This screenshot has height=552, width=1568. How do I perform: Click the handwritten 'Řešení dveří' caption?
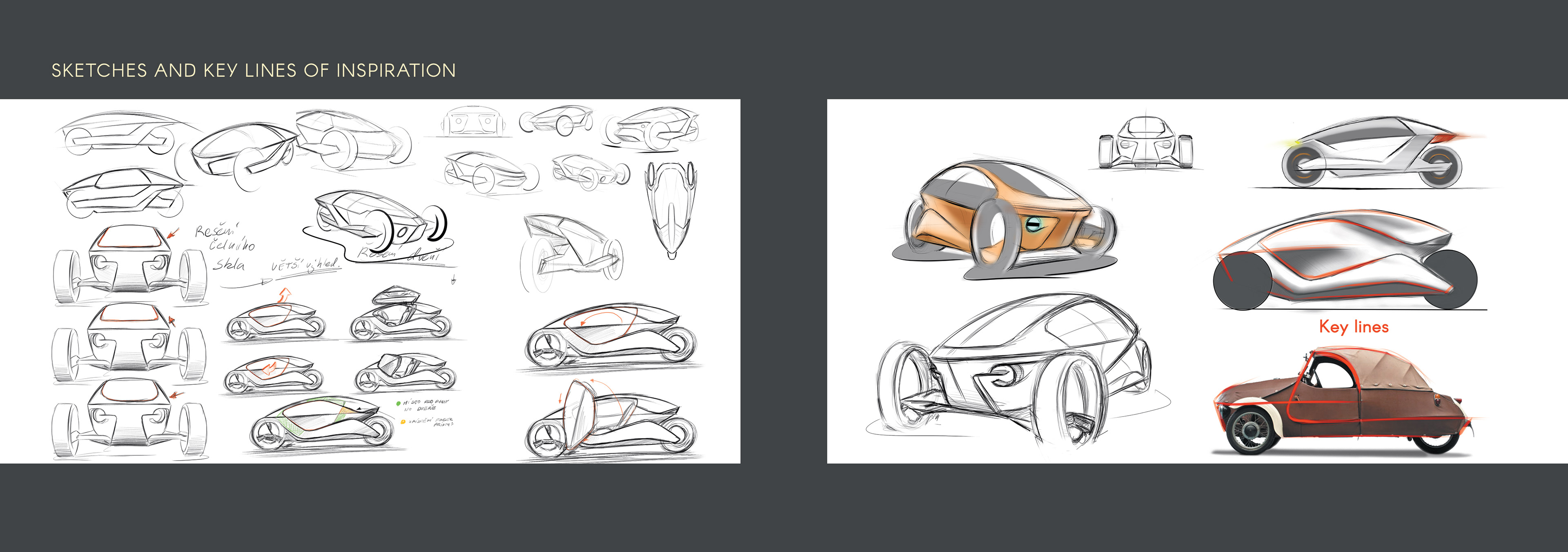(399, 255)
